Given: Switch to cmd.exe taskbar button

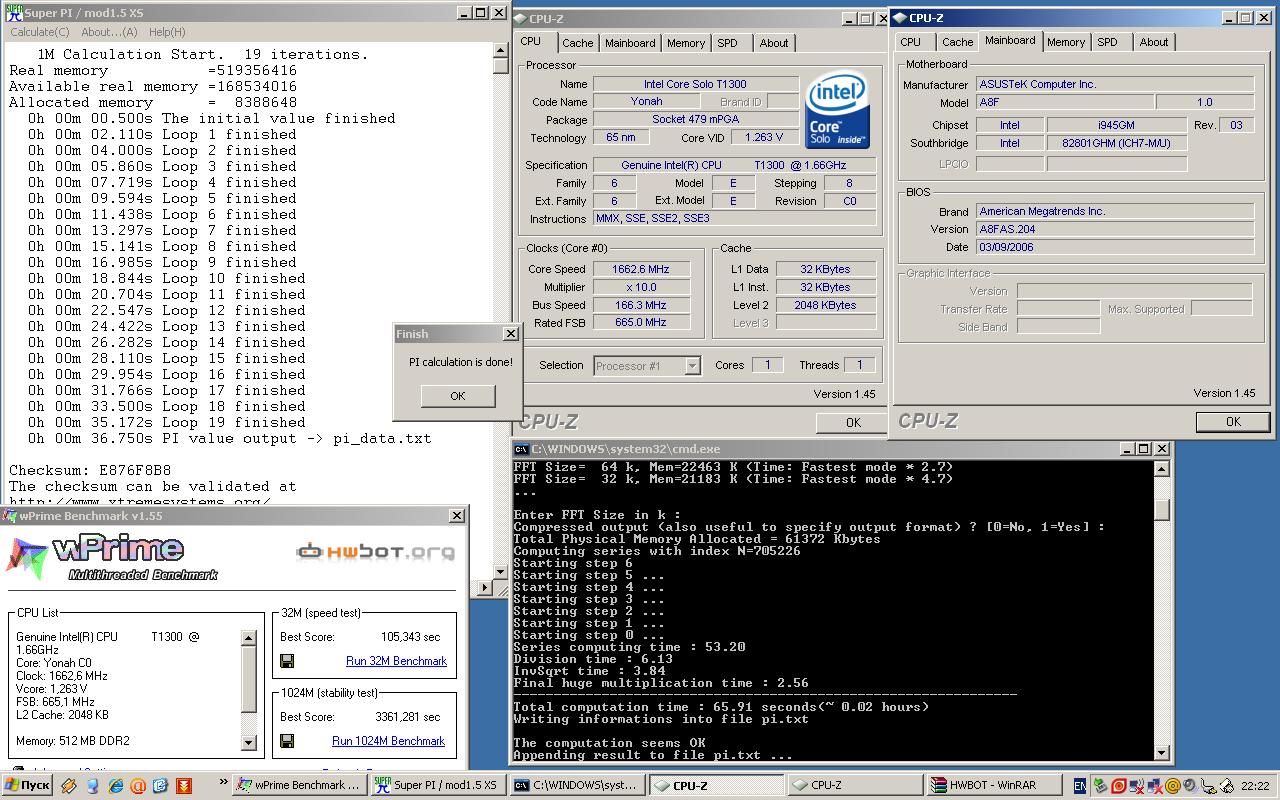Looking at the screenshot, I should pos(577,785).
